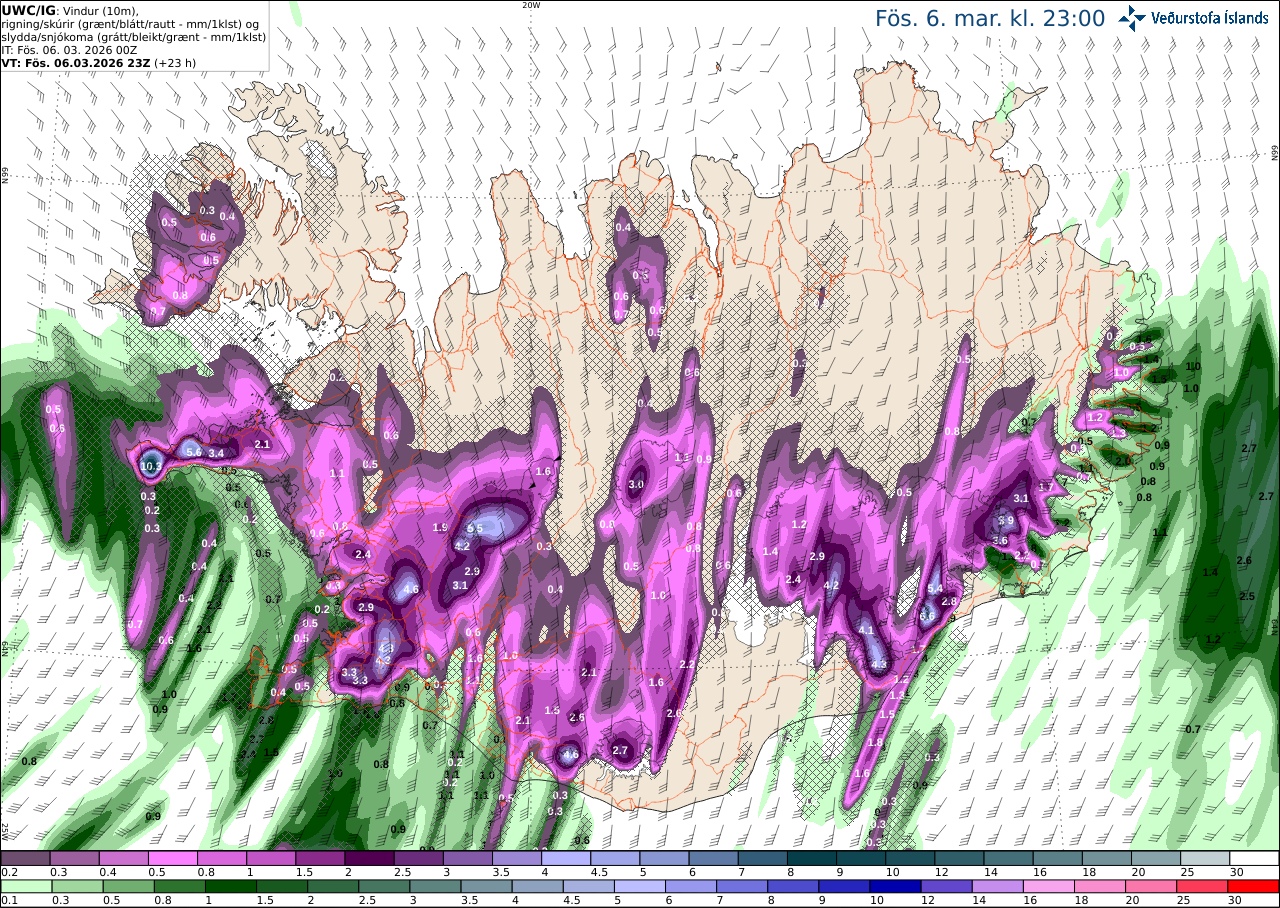Click the Veðurstofa Íslands logo
The height and width of the screenshot is (908, 1280).
1193,17
